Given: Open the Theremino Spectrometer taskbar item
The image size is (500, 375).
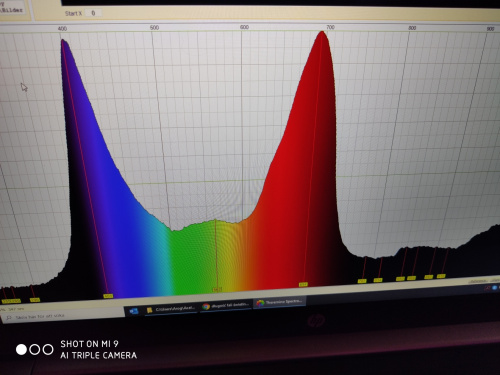Looking at the screenshot, I should coord(279,302).
